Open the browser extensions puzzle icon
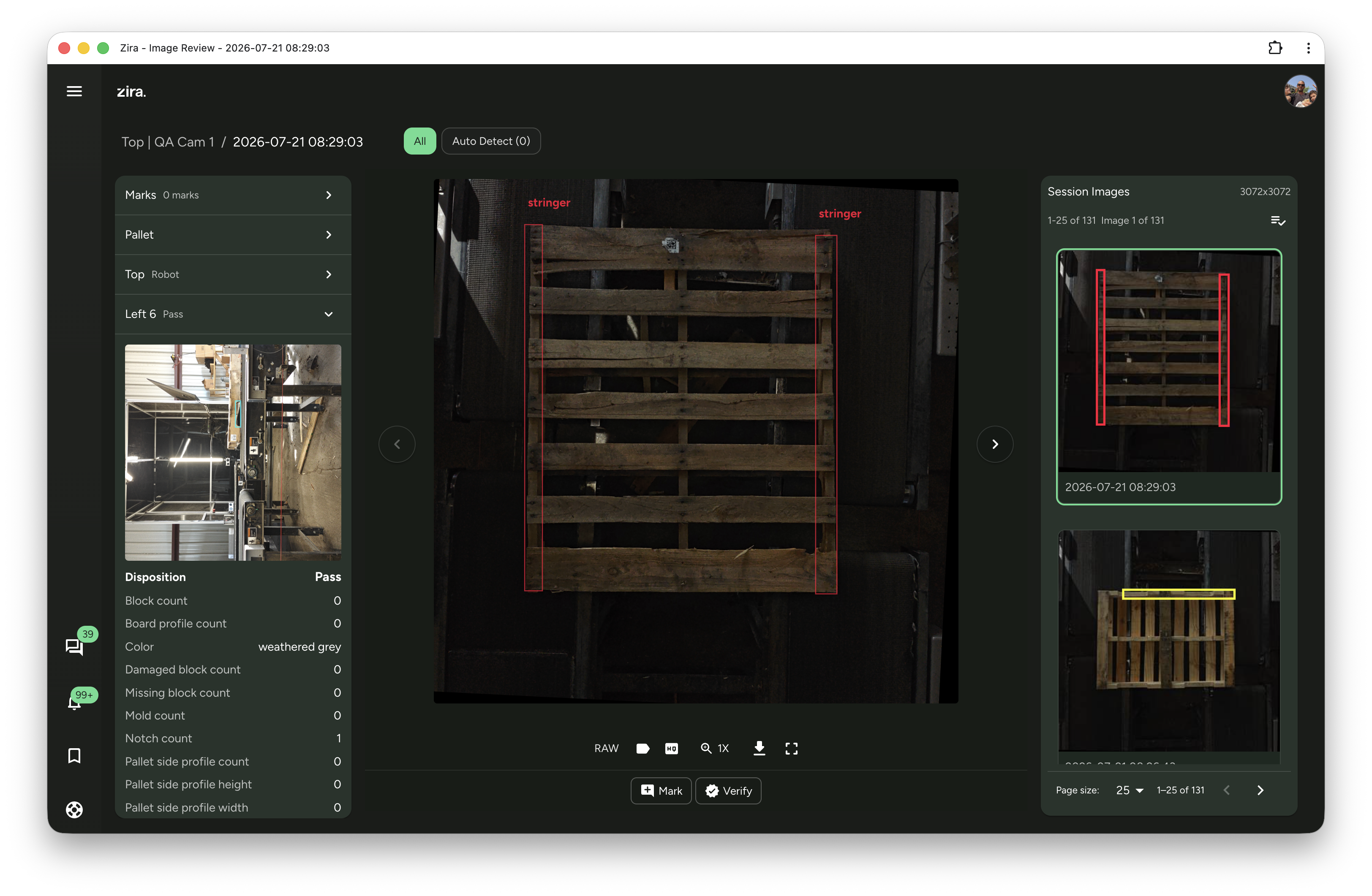The width and height of the screenshot is (1372, 896). (x=1275, y=48)
